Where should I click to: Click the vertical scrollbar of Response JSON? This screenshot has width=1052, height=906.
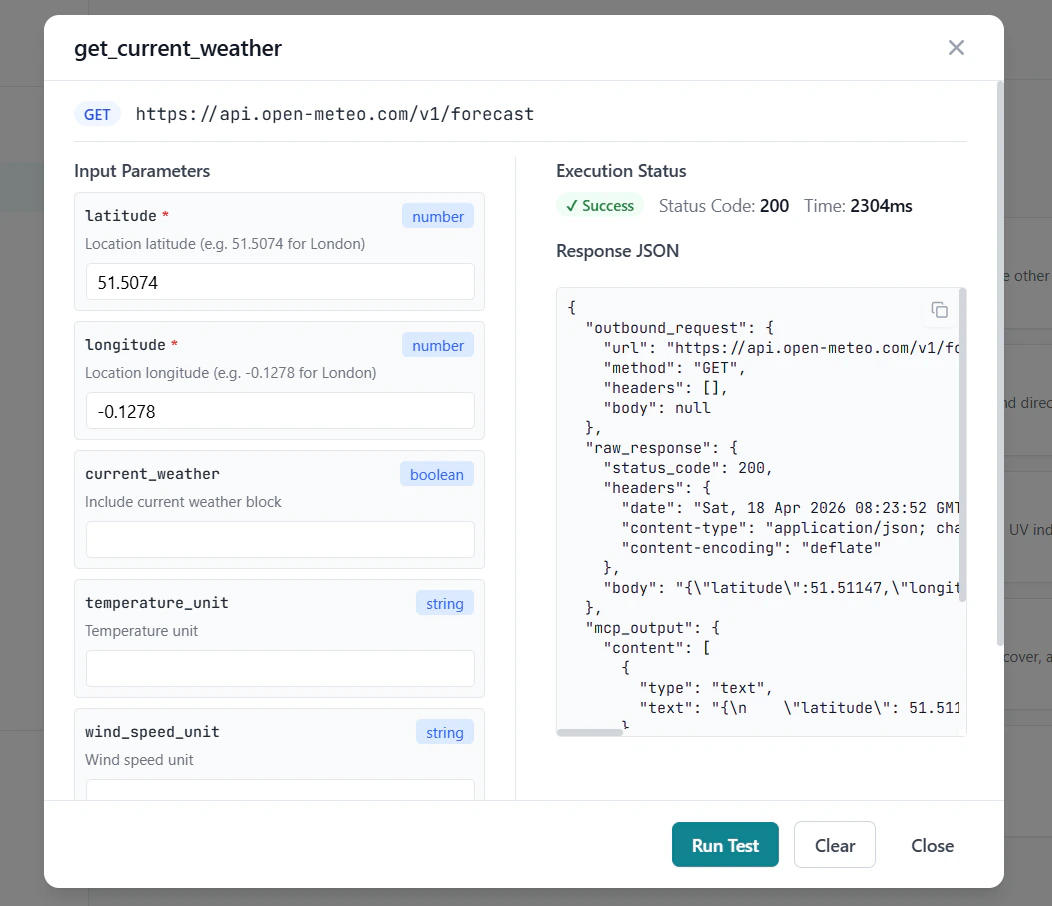963,445
